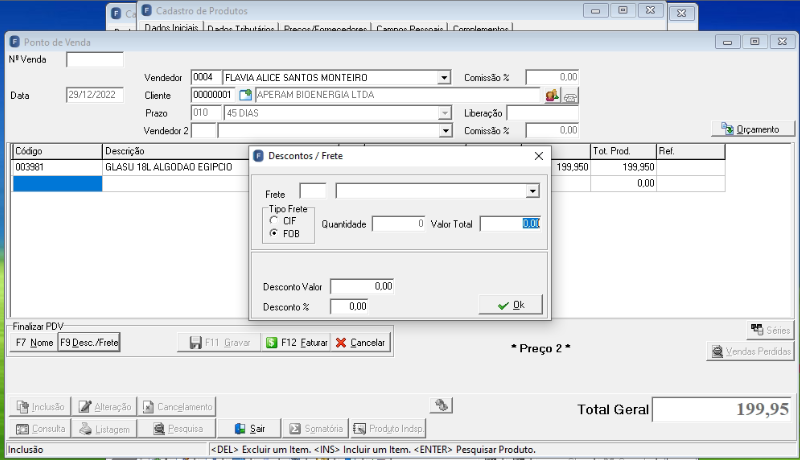This screenshot has height=460, width=800.
Task: Close the Descontos / Frete dialog
Action: point(539,156)
